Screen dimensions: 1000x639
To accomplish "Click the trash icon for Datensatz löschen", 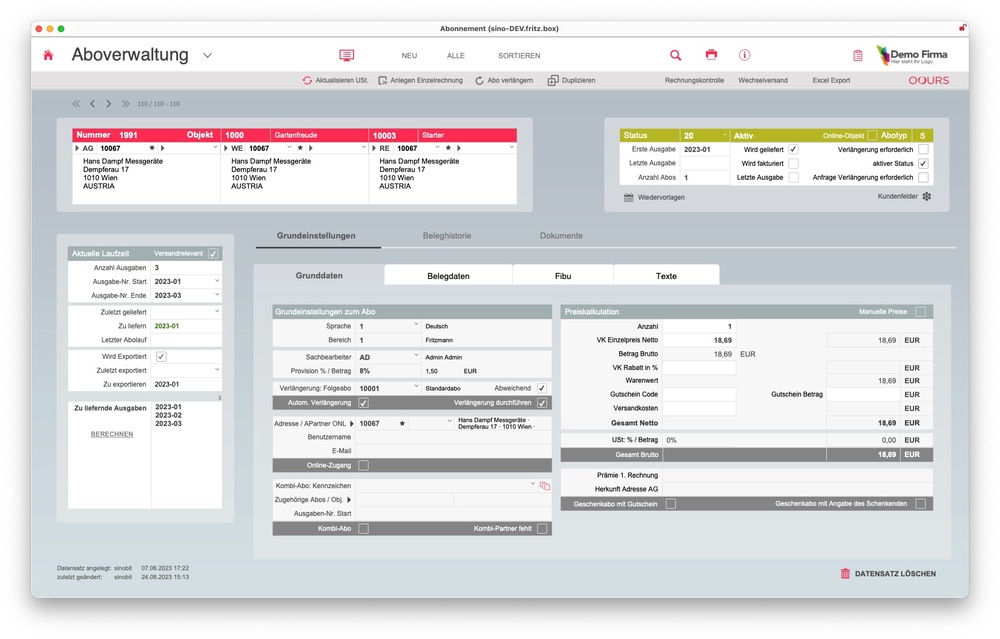I will 845,573.
